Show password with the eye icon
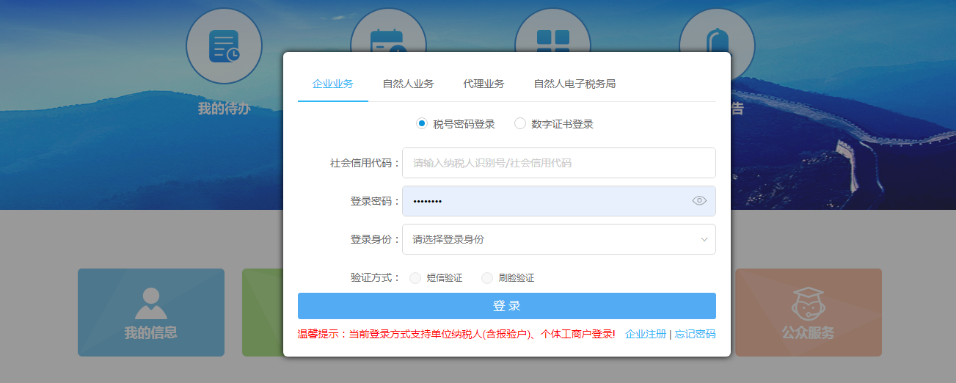956x383 pixels. (x=699, y=201)
